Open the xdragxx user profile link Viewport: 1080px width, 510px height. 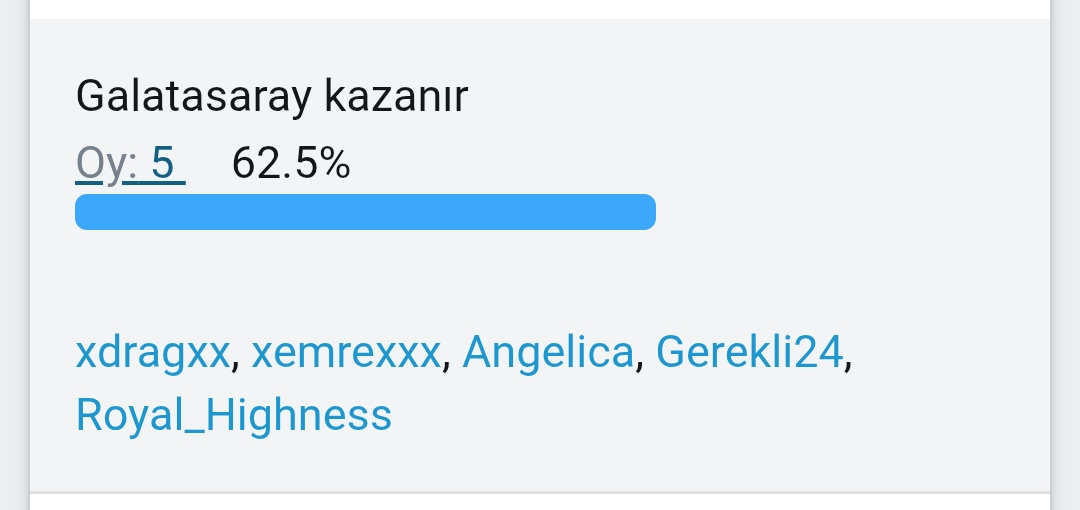(x=153, y=353)
